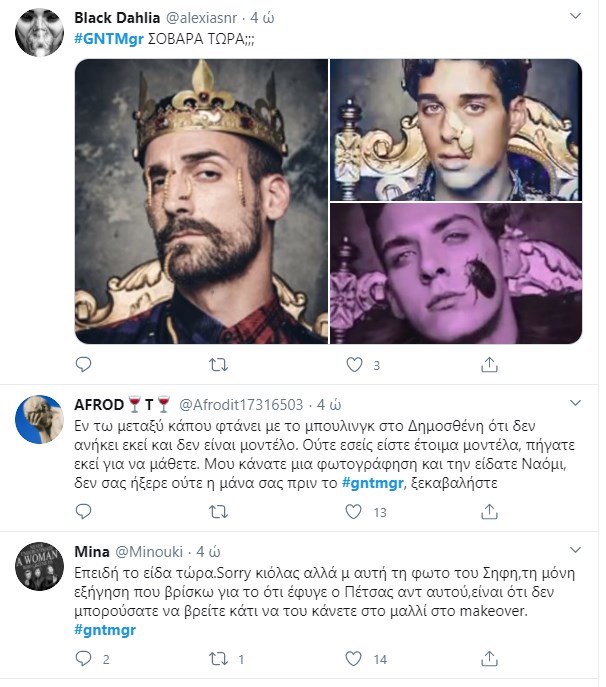This screenshot has height=687, width=606.
Task: Open options chevron on Mina's tweet
Action: [x=574, y=551]
